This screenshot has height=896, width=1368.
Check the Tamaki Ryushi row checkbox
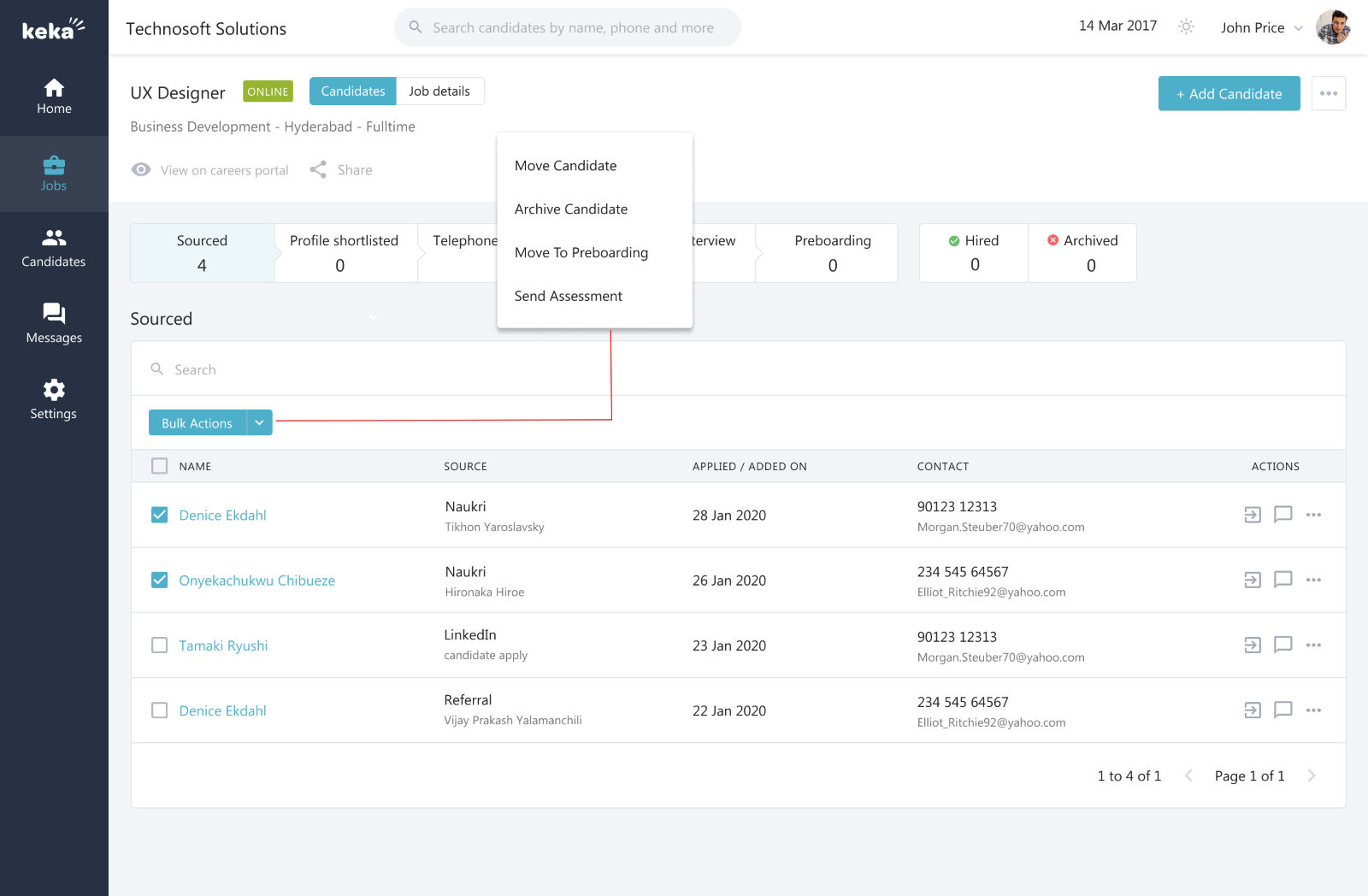[x=159, y=645]
